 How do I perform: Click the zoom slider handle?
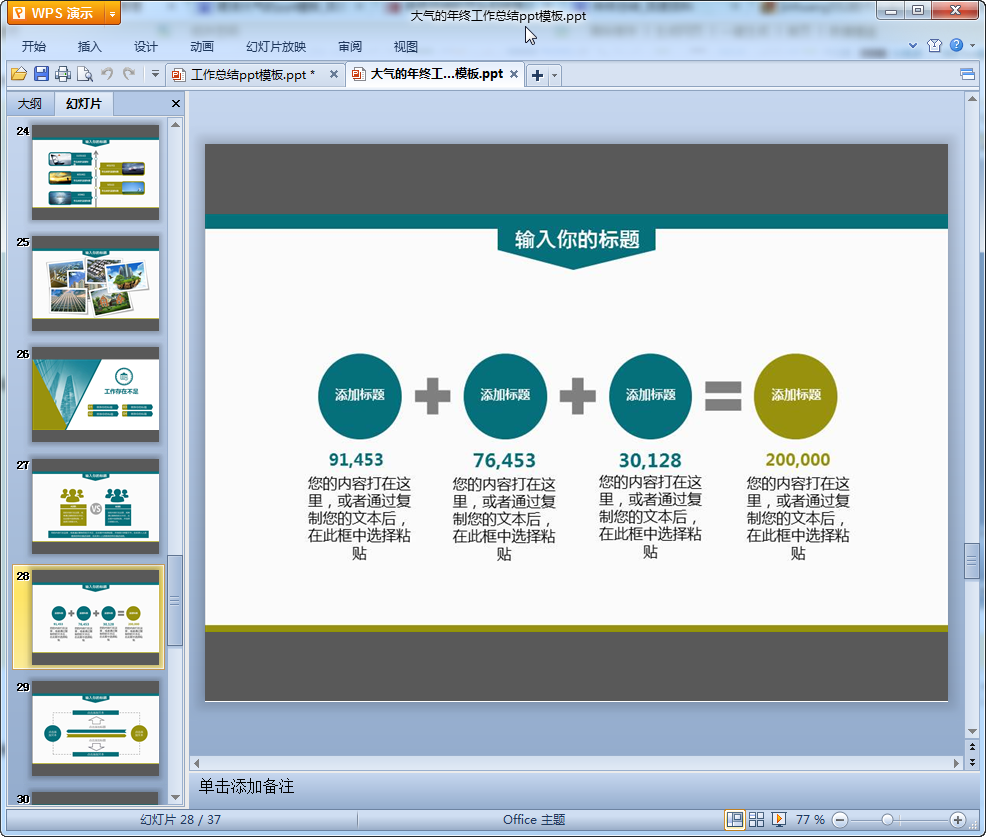pos(887,820)
